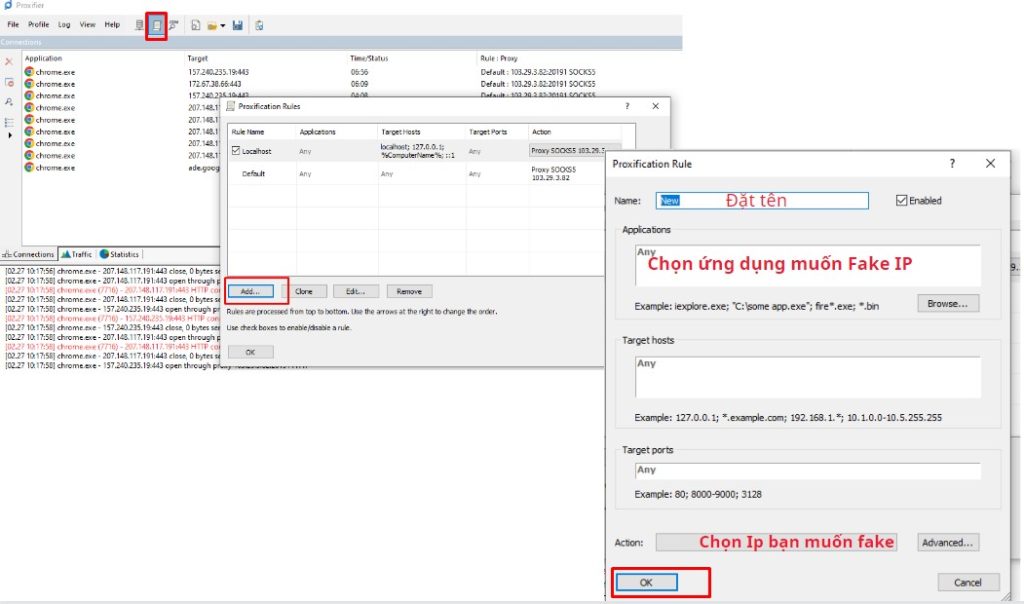Uncheck the Localhost rule checkbox
This screenshot has width=1024, height=604.
pyautogui.click(x=236, y=151)
